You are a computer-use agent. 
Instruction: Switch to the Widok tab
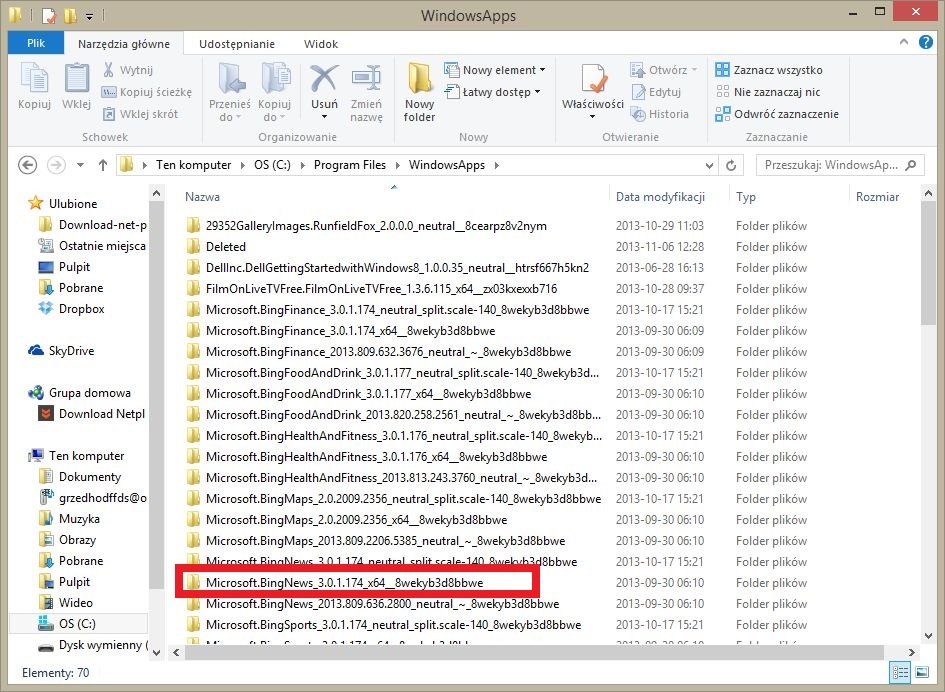[x=321, y=44]
